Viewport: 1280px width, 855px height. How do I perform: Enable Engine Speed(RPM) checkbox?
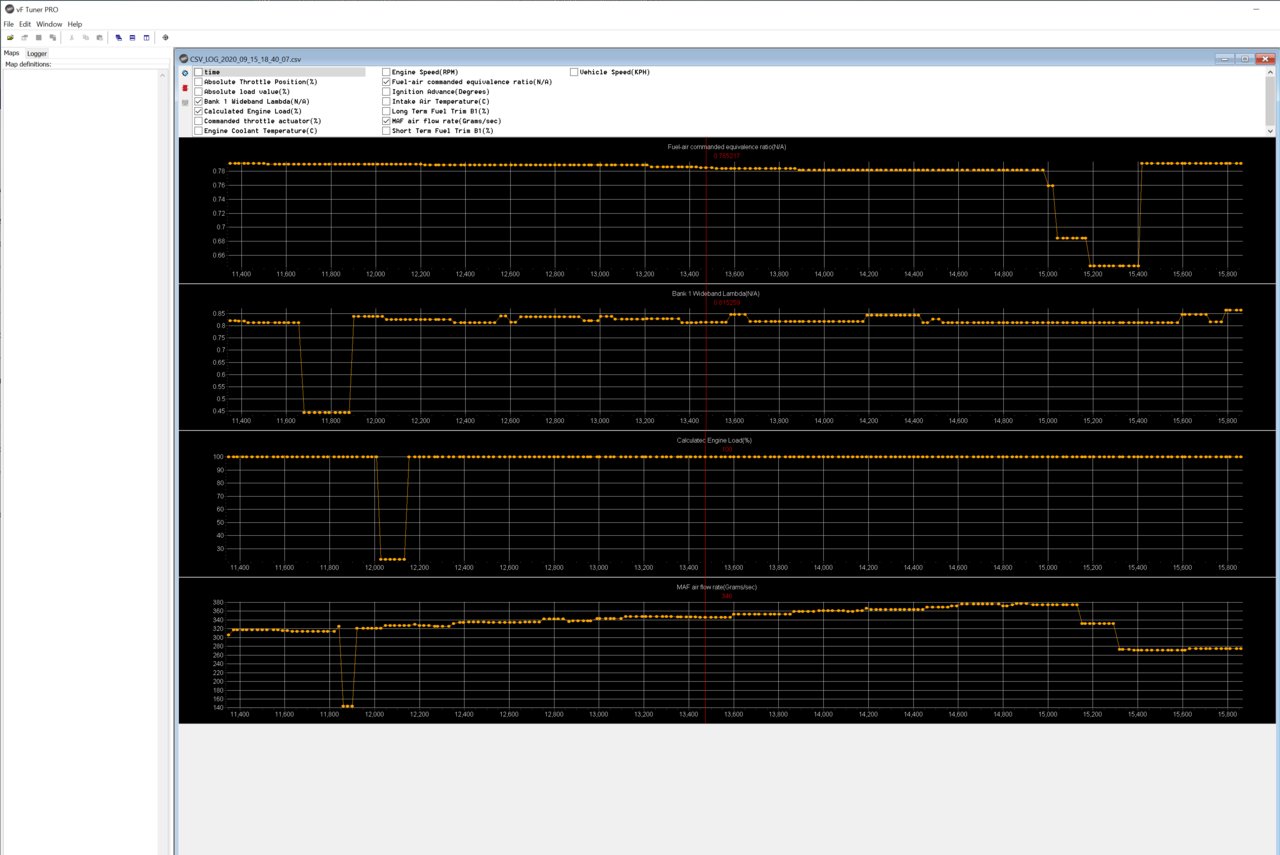click(386, 72)
